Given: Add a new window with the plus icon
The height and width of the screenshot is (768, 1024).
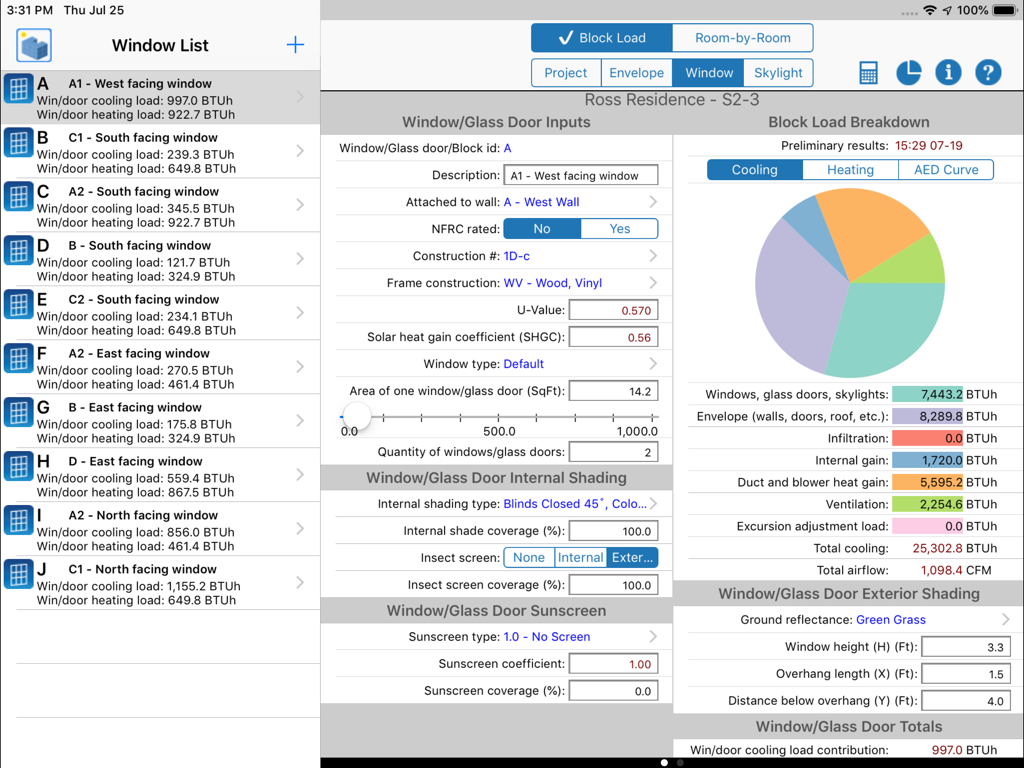Looking at the screenshot, I should [294, 44].
